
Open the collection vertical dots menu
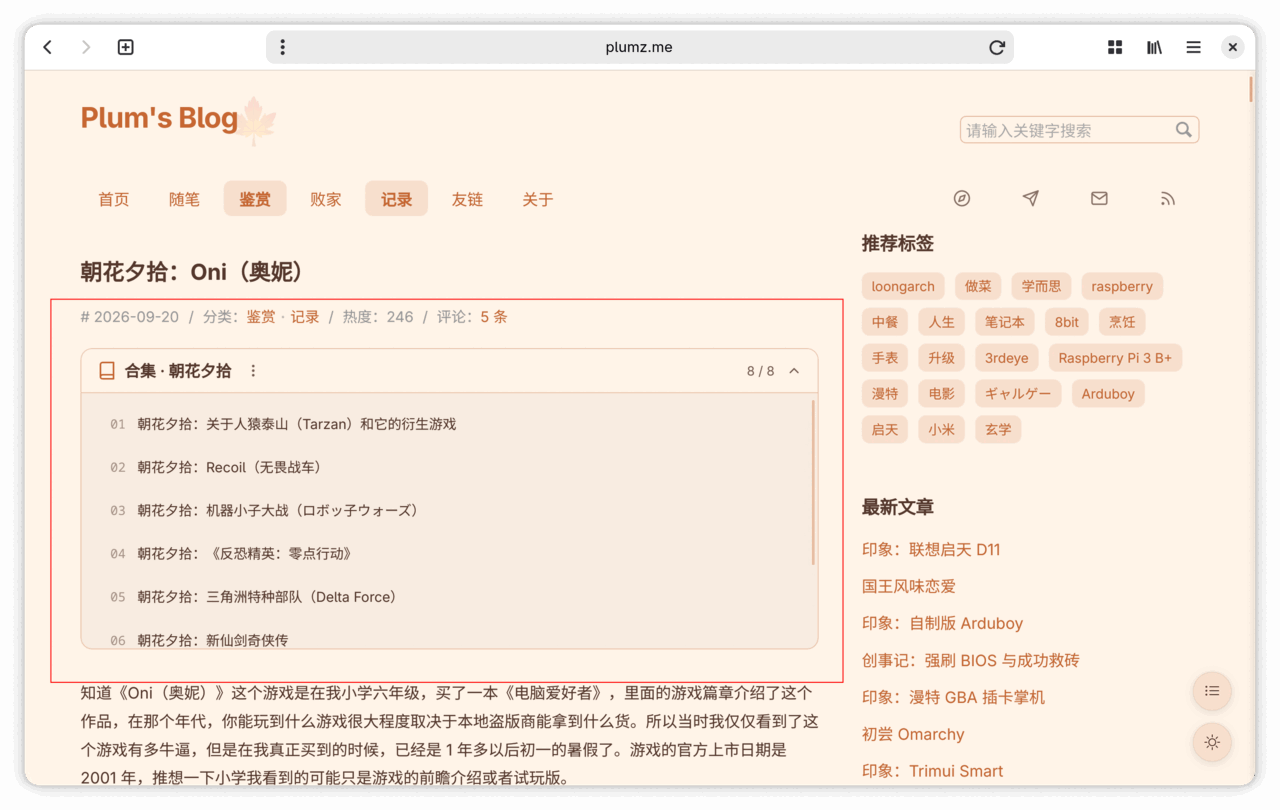[253, 371]
